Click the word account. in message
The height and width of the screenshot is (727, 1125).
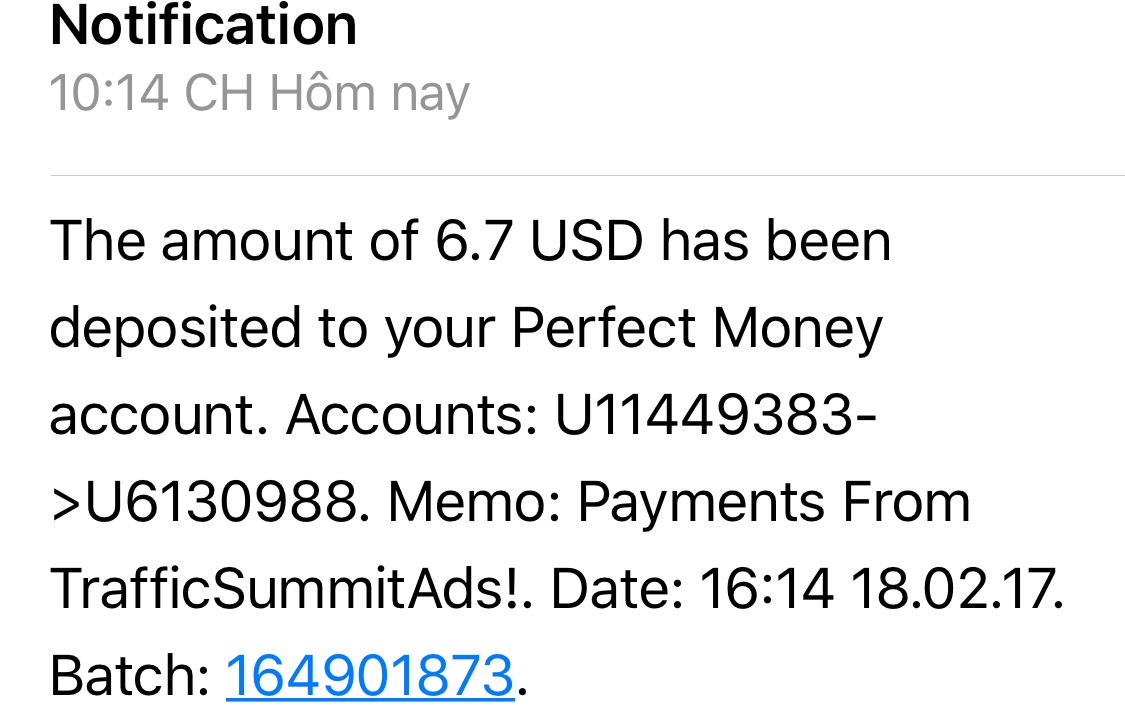[160, 416]
